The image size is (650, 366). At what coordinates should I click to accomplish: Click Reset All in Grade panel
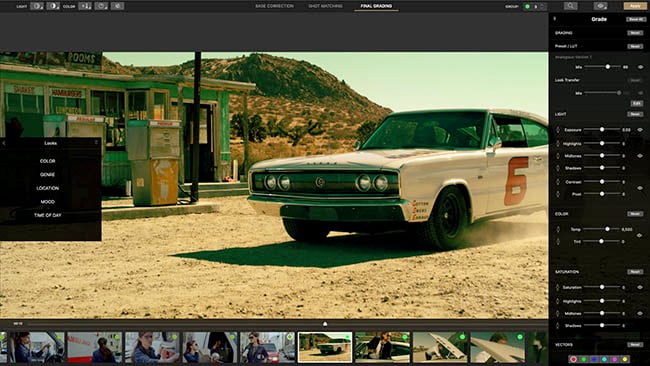pyautogui.click(x=635, y=19)
